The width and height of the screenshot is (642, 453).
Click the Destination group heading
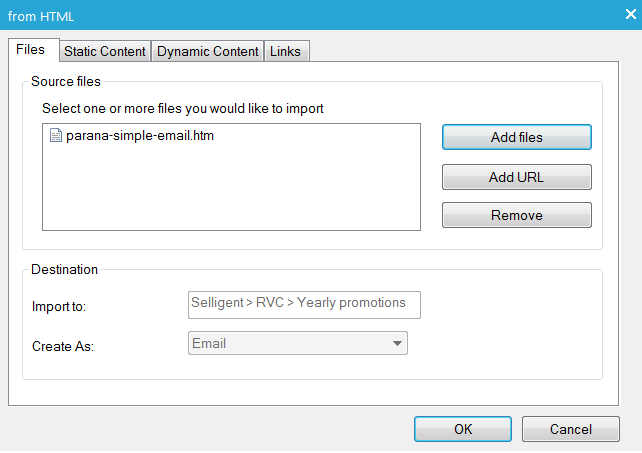pos(64,269)
